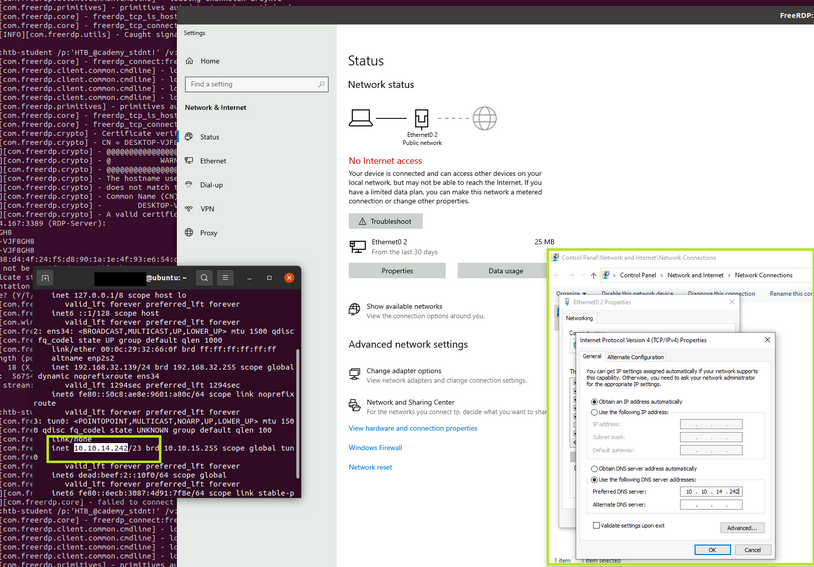The image size is (814, 567).
Task: Select the Status globe icon in sidebar
Action: click(189, 137)
